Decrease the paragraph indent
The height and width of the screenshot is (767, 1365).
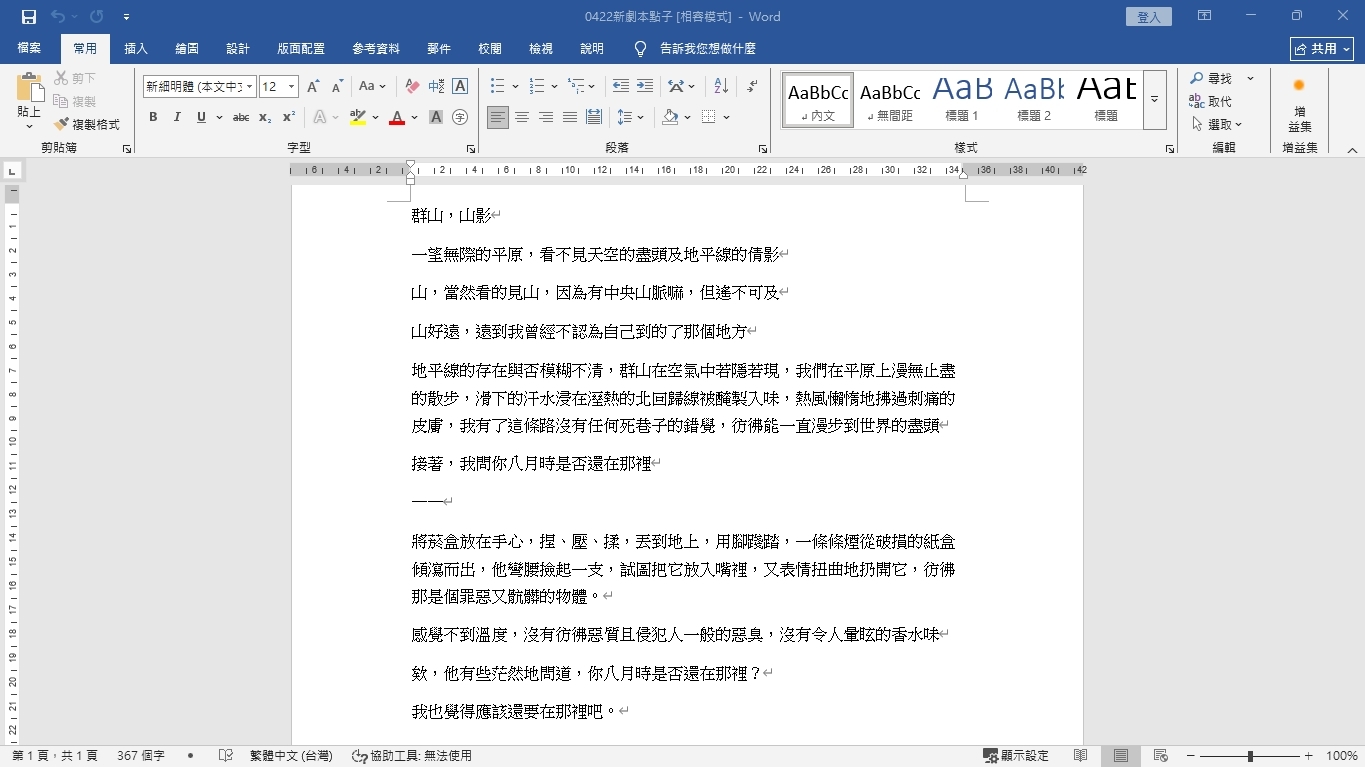pos(621,87)
